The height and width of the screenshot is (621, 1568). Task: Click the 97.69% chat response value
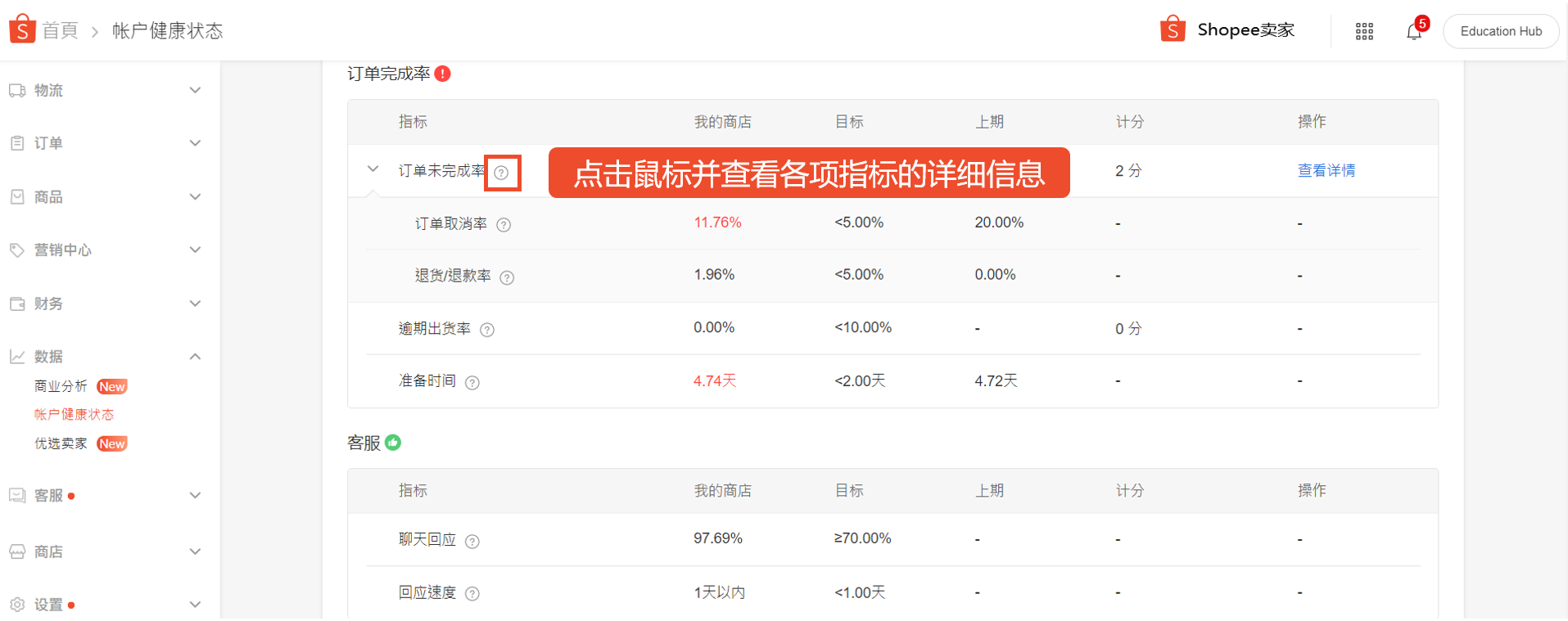pyautogui.click(x=718, y=538)
